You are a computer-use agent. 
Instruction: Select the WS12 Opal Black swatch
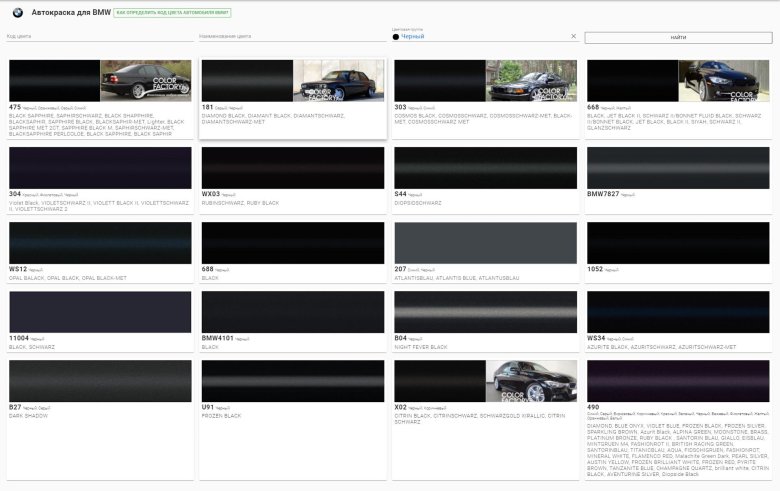point(99,243)
